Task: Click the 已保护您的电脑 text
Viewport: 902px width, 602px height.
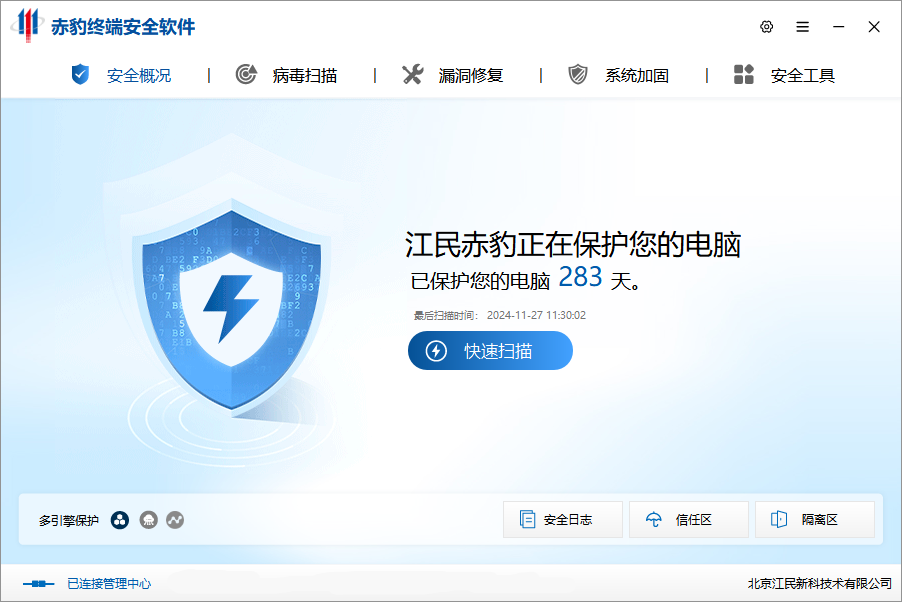Action: pyautogui.click(x=480, y=281)
